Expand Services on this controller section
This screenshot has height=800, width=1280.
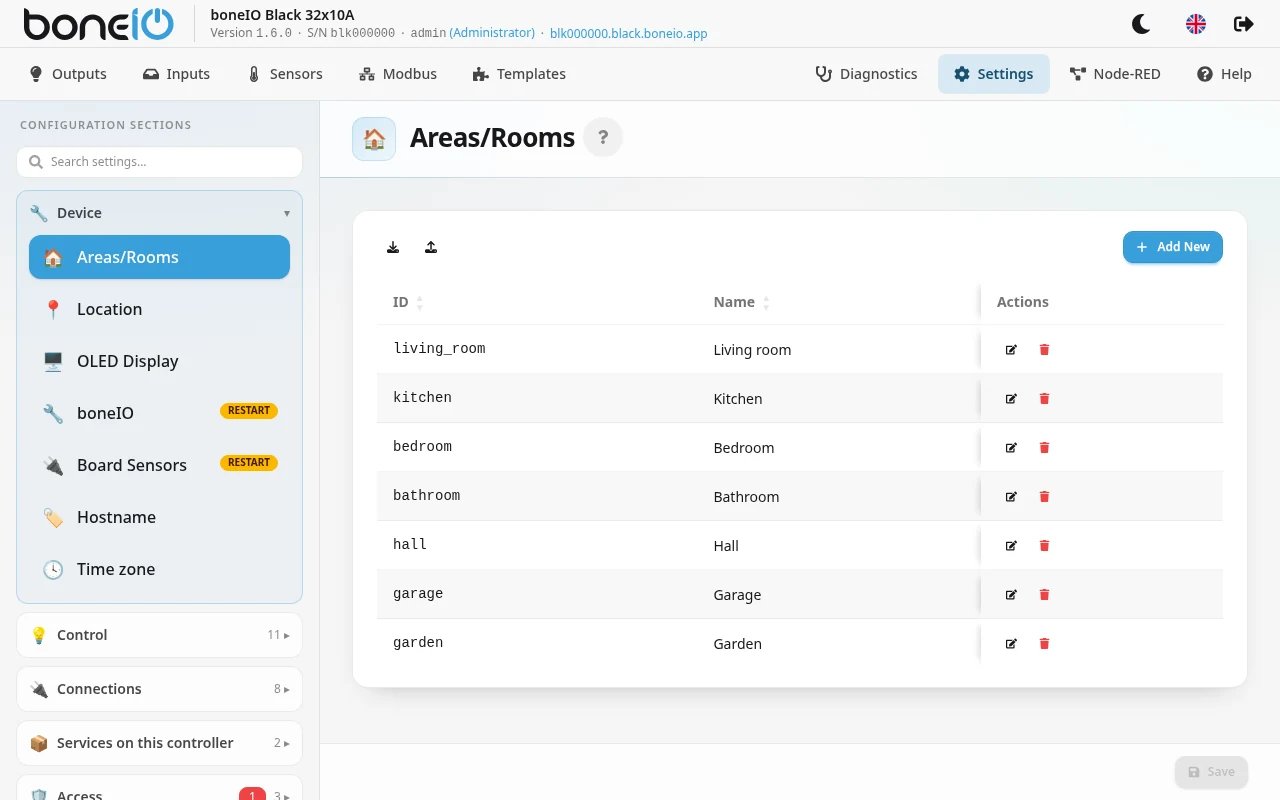click(x=160, y=743)
